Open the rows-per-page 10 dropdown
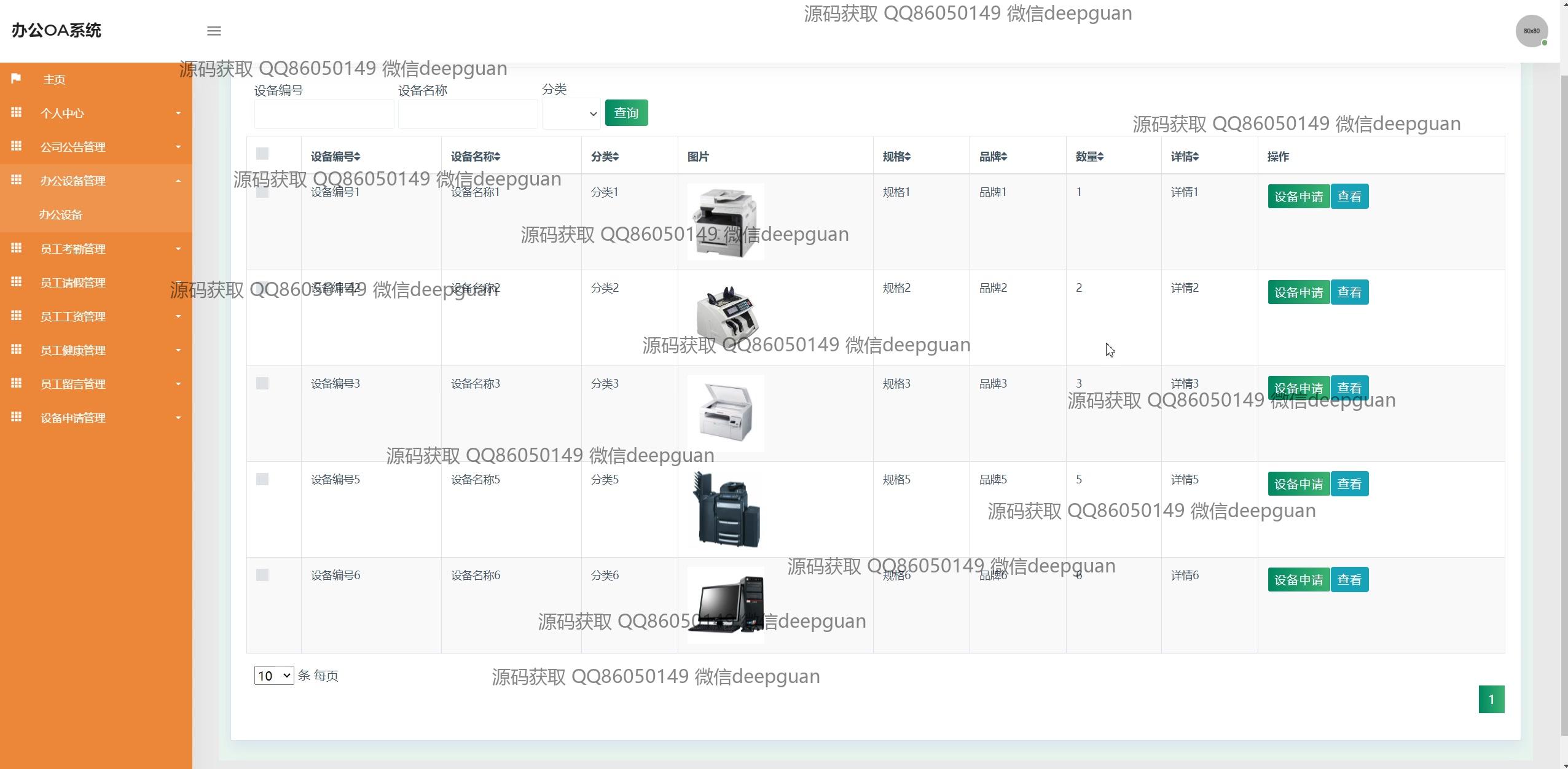Screen dimensions: 1568x769 (x=273, y=676)
